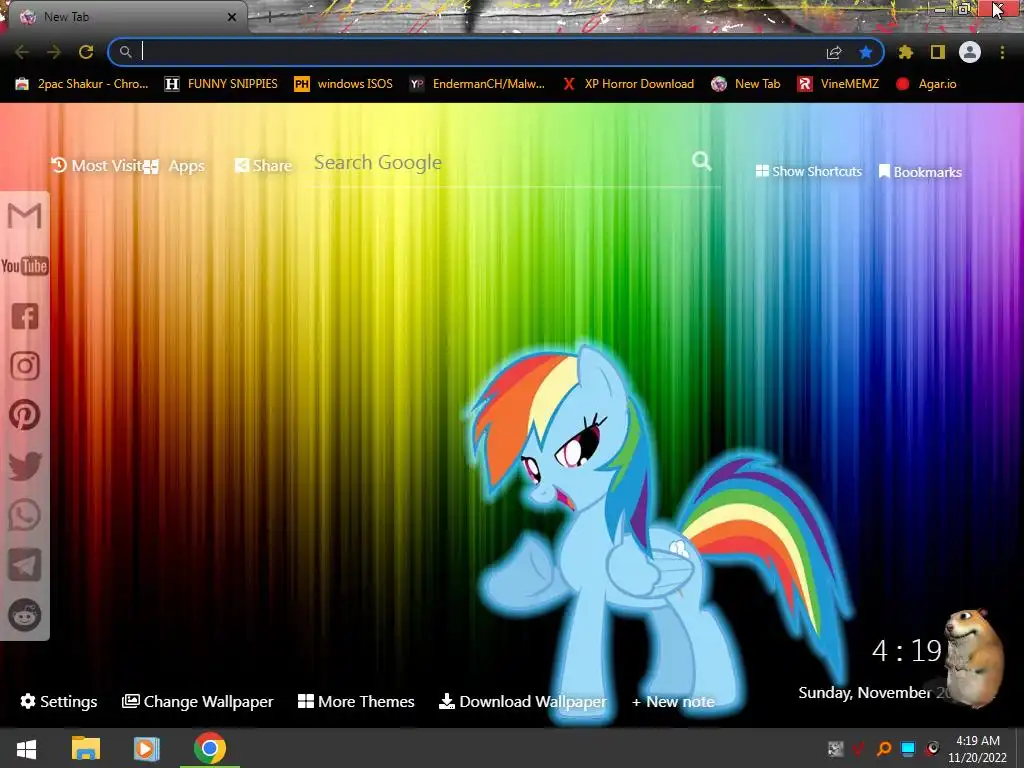Image resolution: width=1024 pixels, height=768 pixels.
Task: Open media player taskbar icon
Action: pyautogui.click(x=146, y=748)
